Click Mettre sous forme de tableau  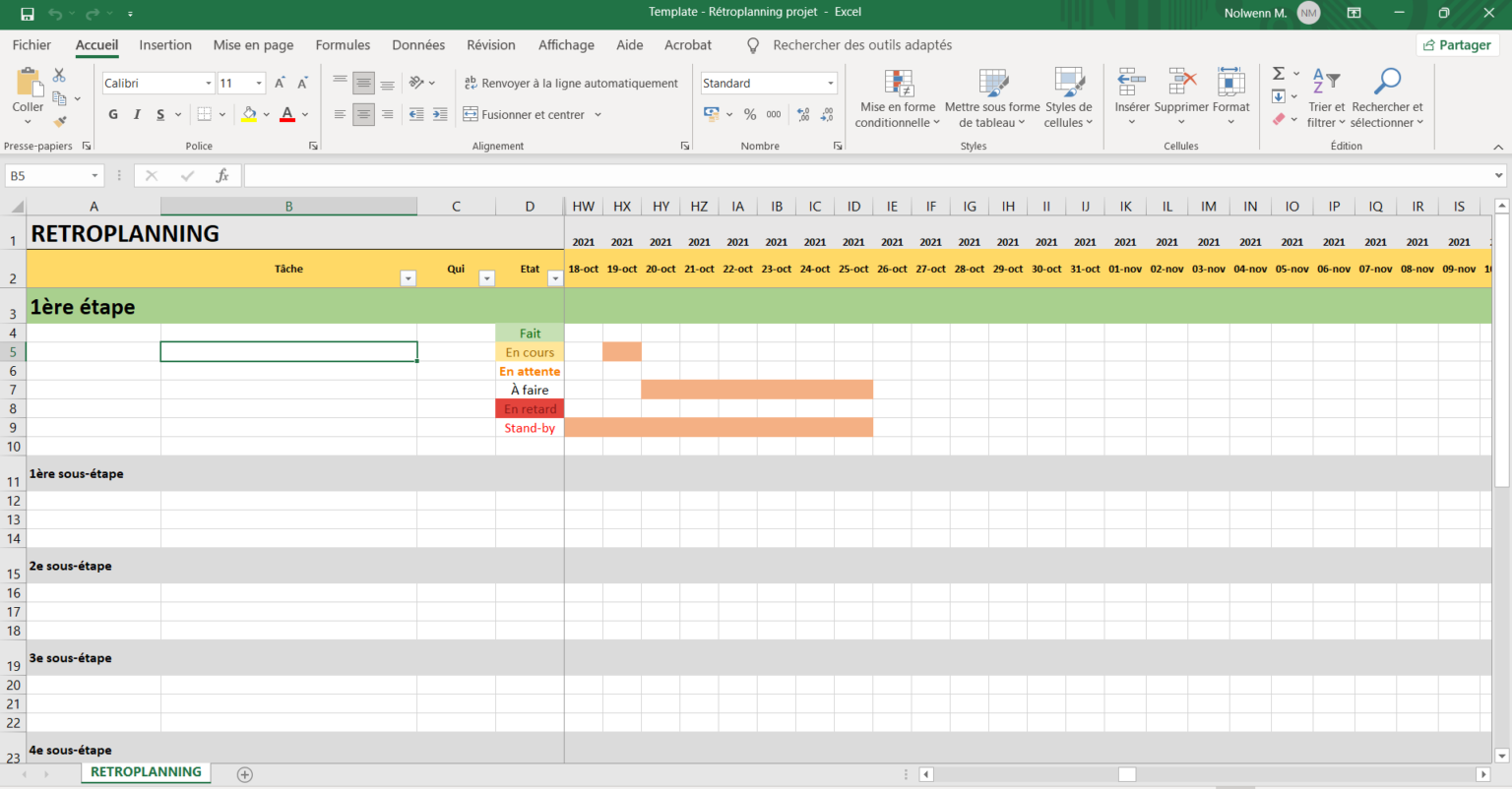[x=991, y=96]
